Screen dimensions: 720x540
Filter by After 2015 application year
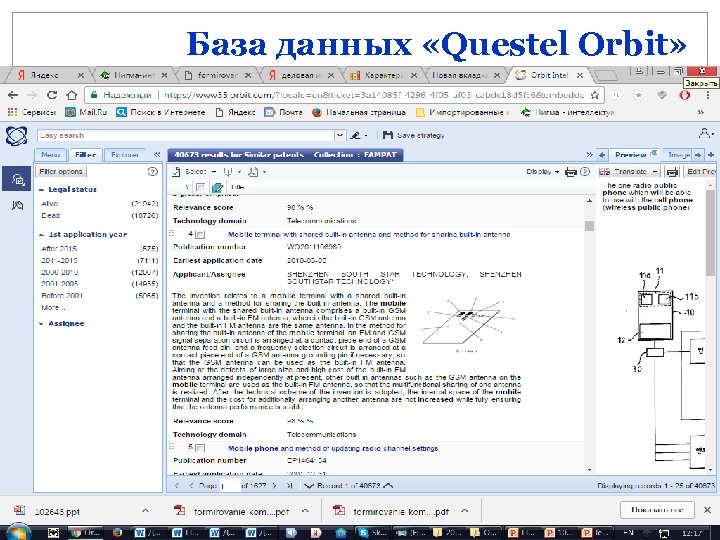pos(59,248)
